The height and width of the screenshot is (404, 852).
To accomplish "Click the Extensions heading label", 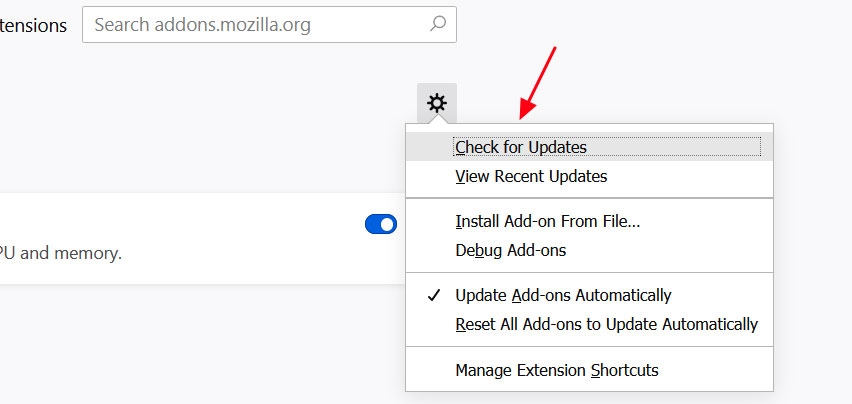I will click(33, 26).
